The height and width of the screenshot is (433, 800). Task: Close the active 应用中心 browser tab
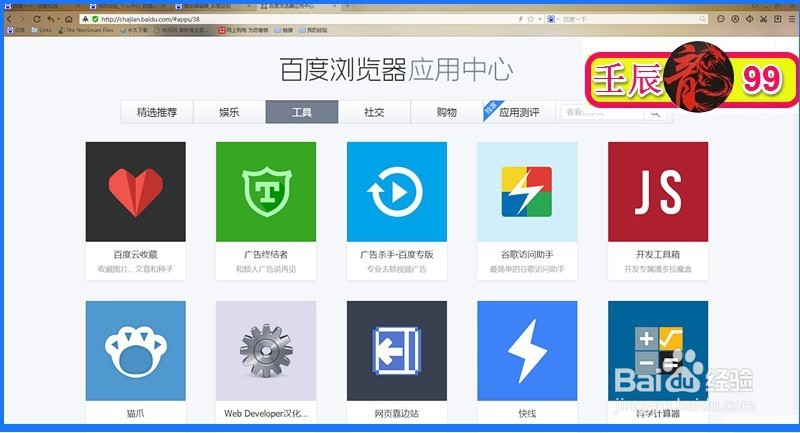[x=334, y=6]
